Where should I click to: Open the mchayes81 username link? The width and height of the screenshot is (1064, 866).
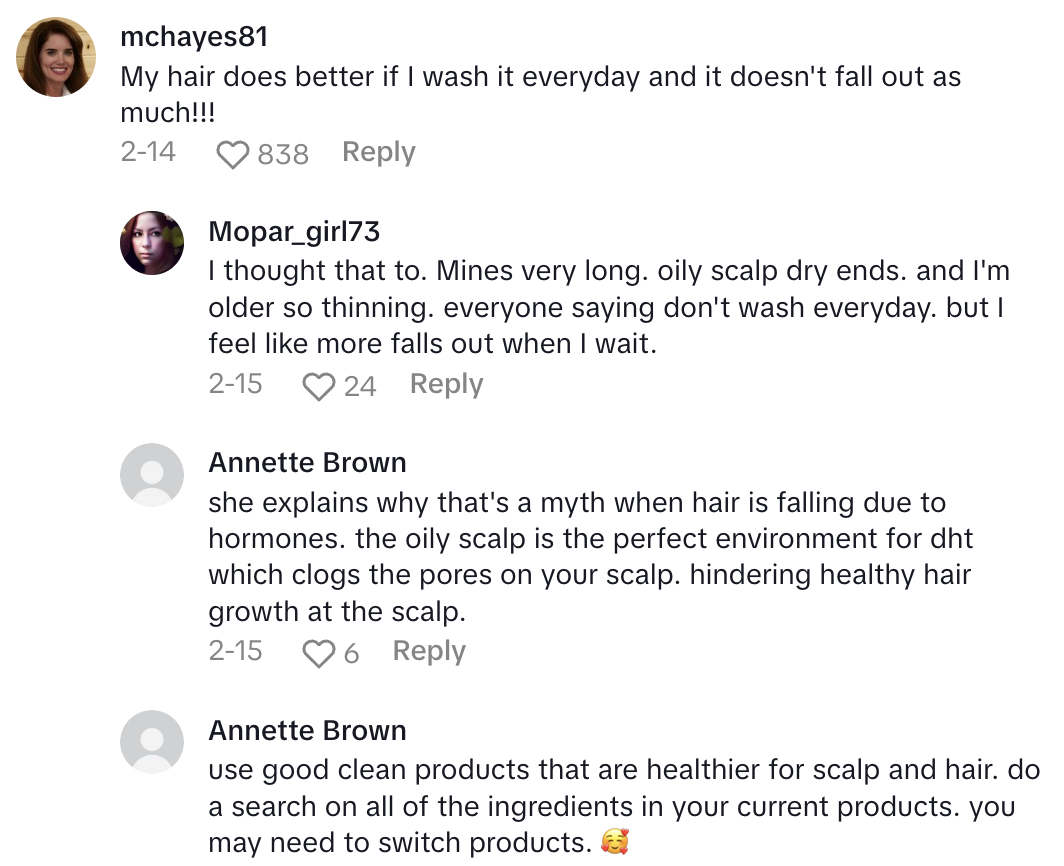(193, 37)
